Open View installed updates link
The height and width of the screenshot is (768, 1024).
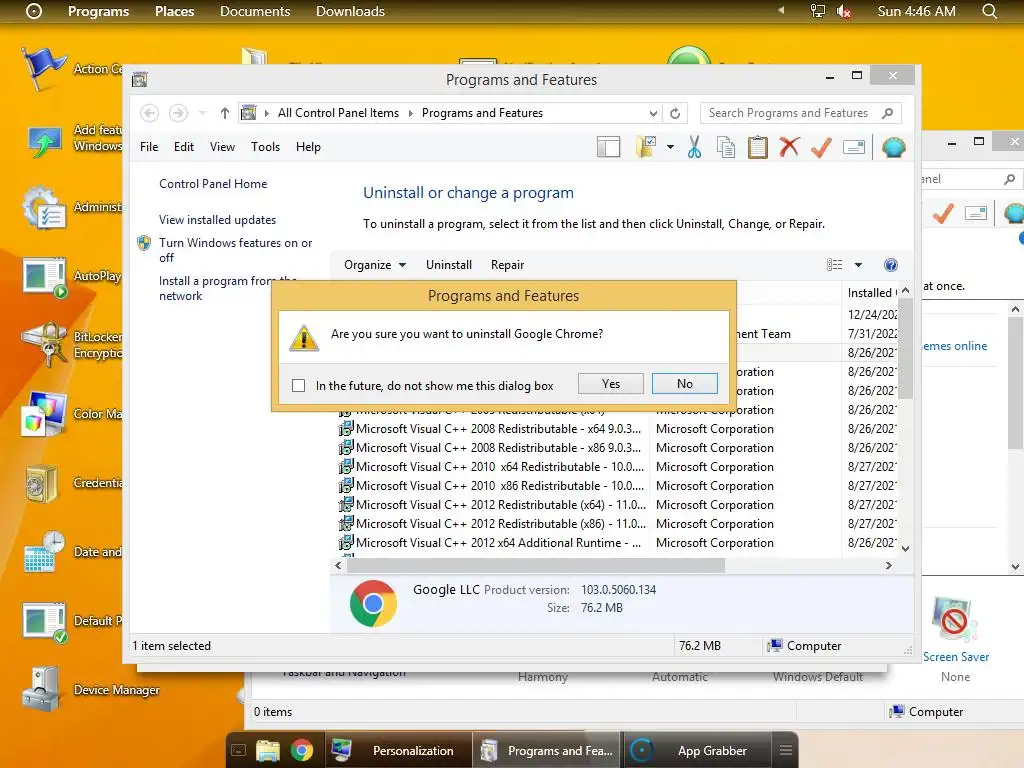(217, 219)
